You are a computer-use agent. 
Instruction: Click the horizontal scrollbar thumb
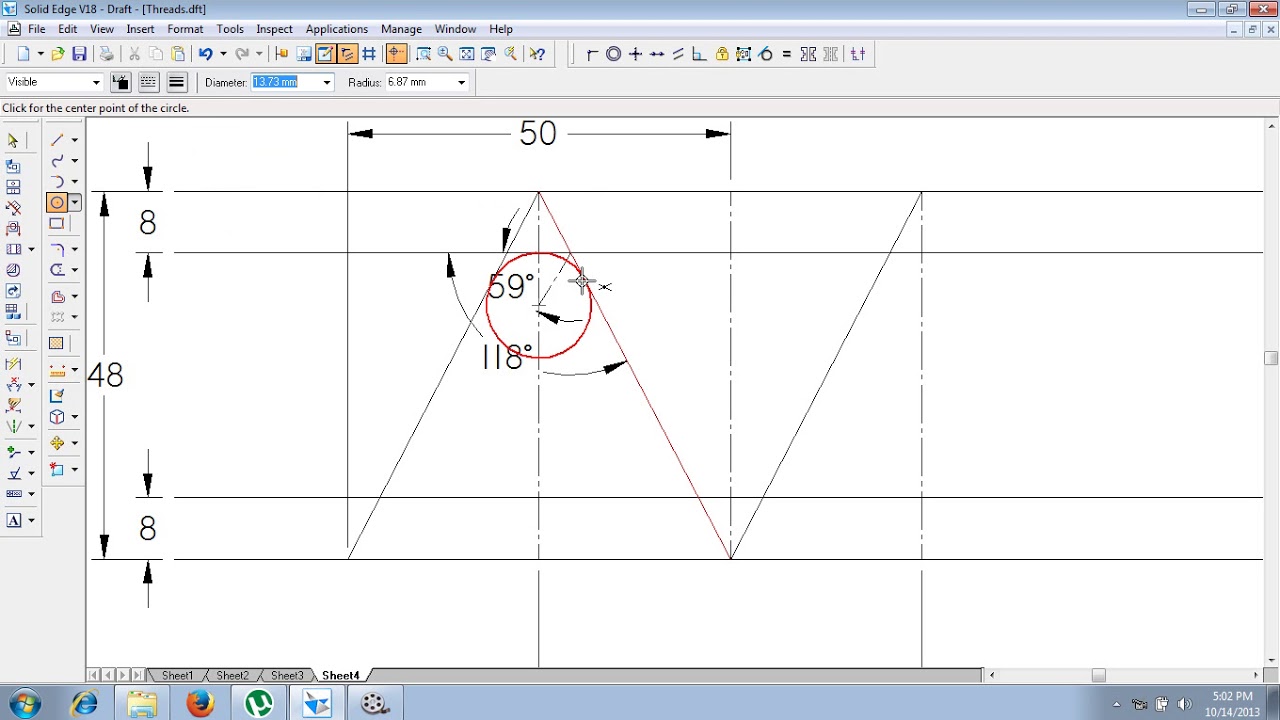click(1098, 675)
